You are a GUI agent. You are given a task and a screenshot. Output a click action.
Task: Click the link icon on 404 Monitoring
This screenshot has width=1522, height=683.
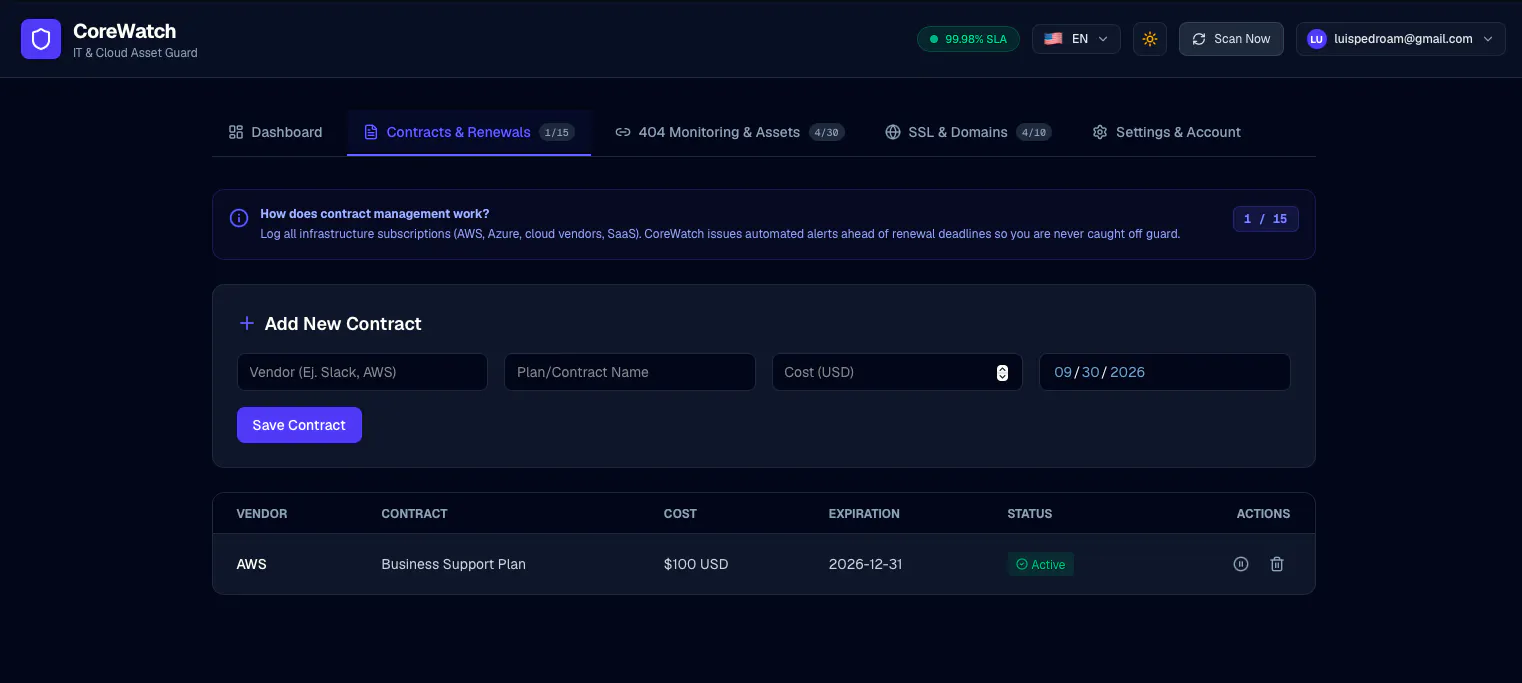click(623, 132)
